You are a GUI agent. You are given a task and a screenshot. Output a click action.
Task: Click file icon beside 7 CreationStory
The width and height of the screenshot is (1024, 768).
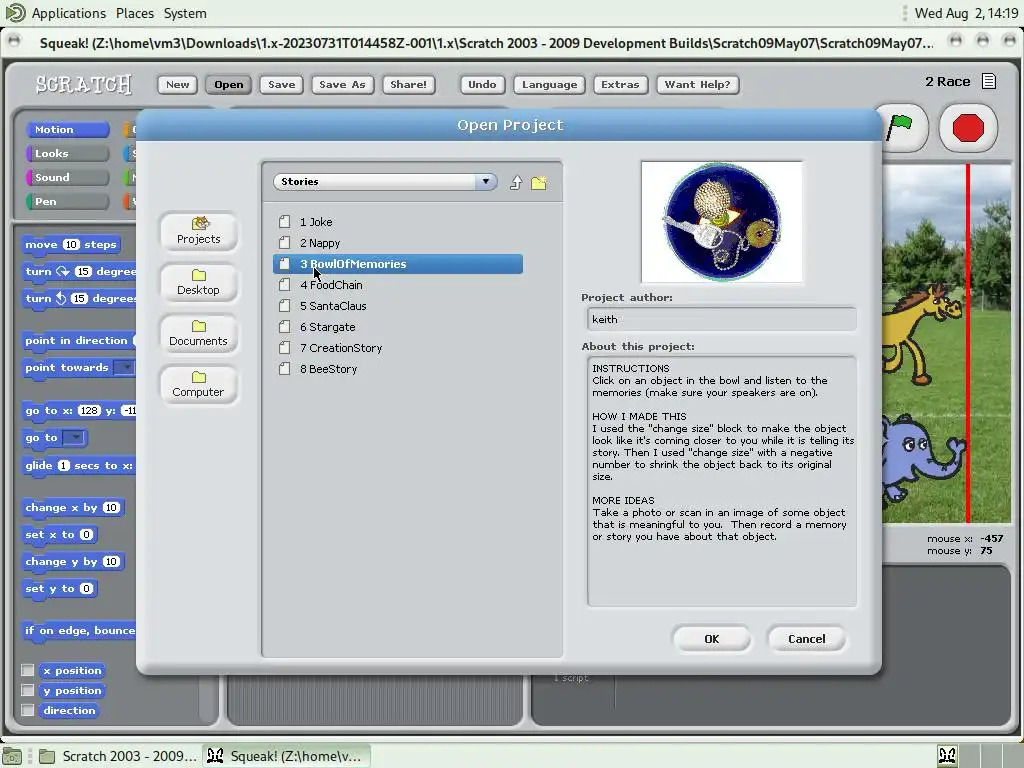point(285,347)
